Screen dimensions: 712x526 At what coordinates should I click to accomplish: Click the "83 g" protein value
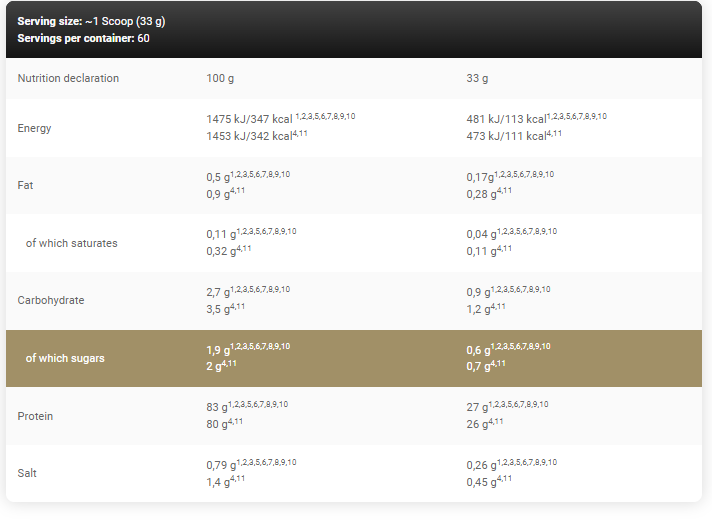pos(218,407)
